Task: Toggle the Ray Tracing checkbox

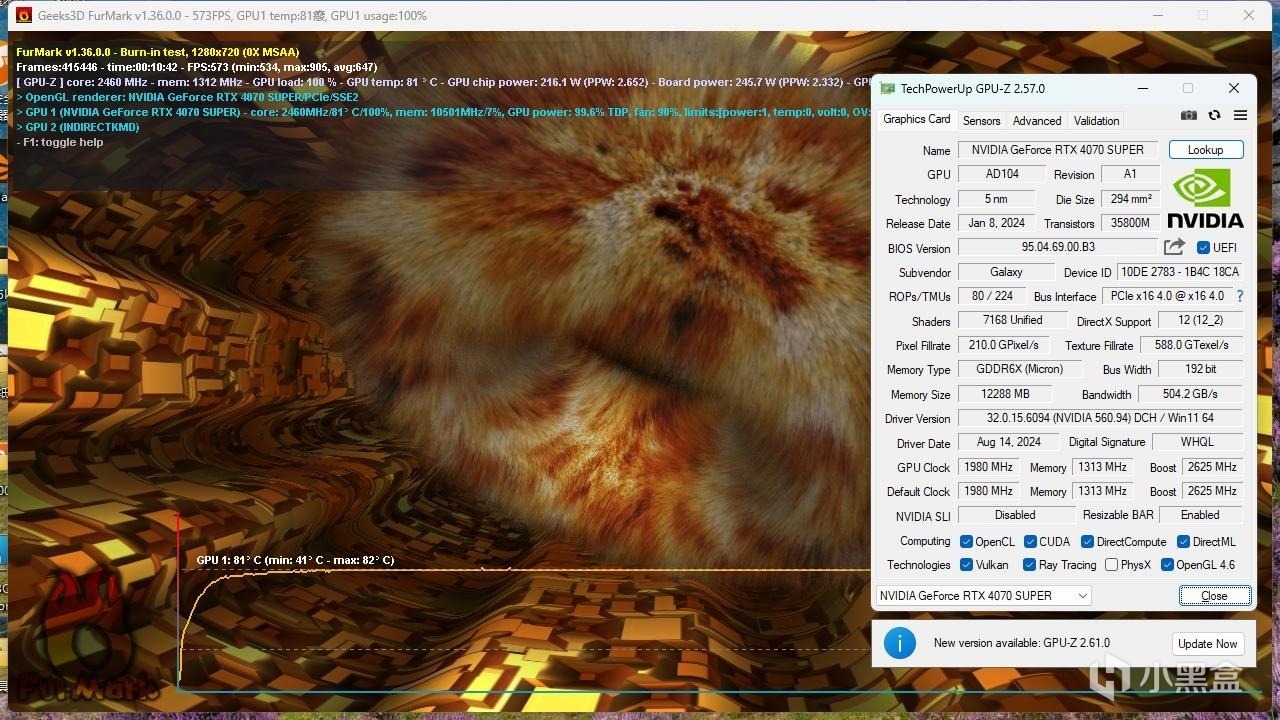Action: click(1030, 565)
